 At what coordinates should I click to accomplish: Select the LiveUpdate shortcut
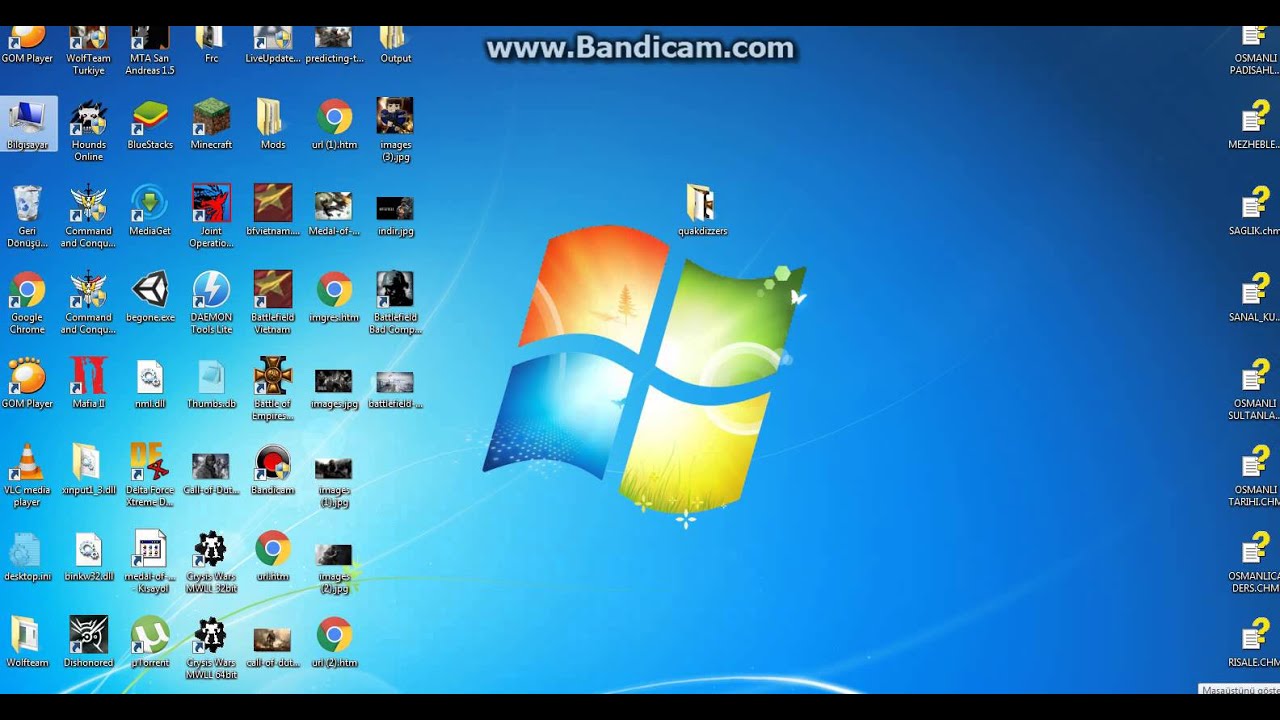pos(273,45)
